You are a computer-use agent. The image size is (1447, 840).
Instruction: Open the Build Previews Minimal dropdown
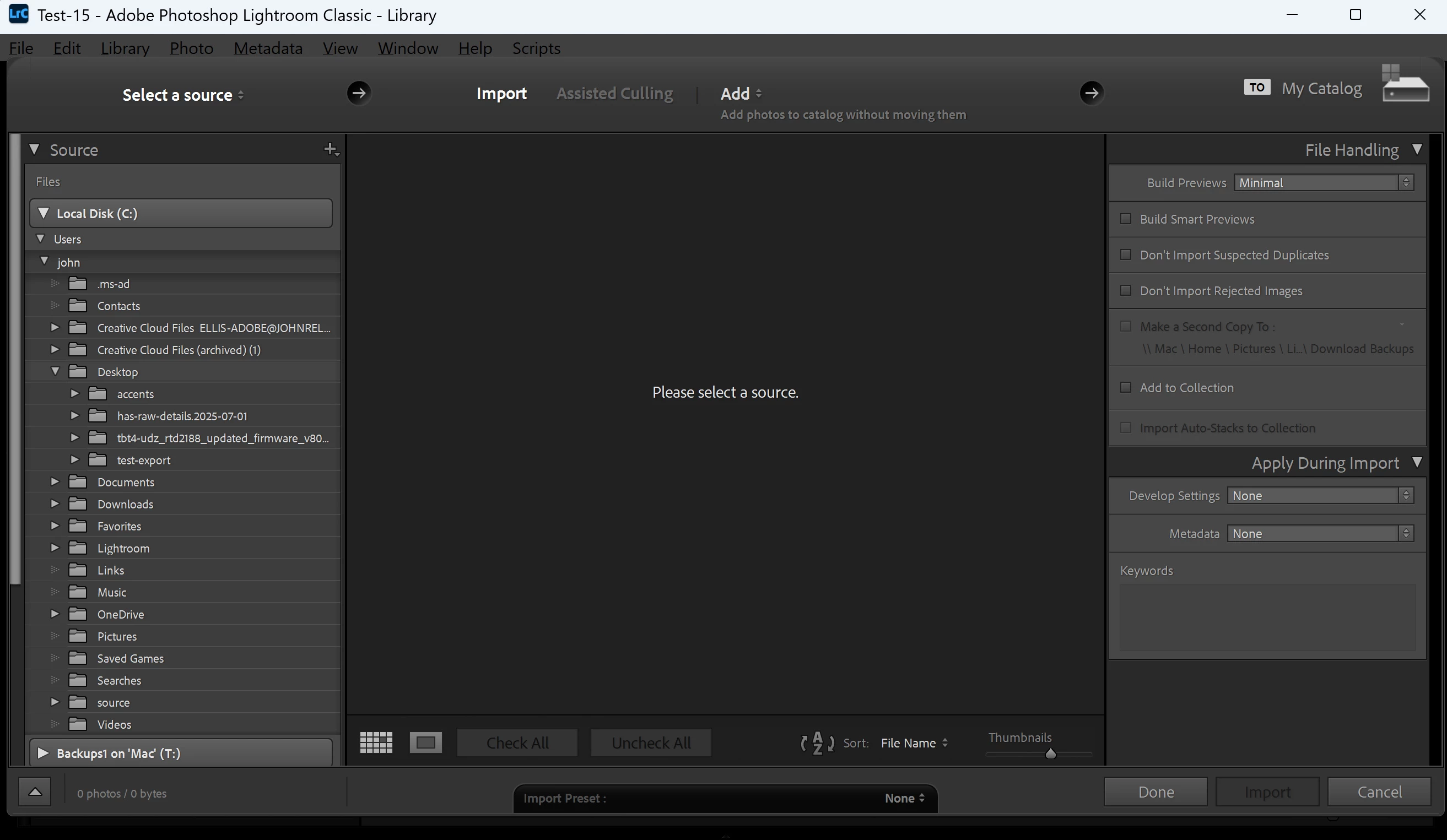1323,182
